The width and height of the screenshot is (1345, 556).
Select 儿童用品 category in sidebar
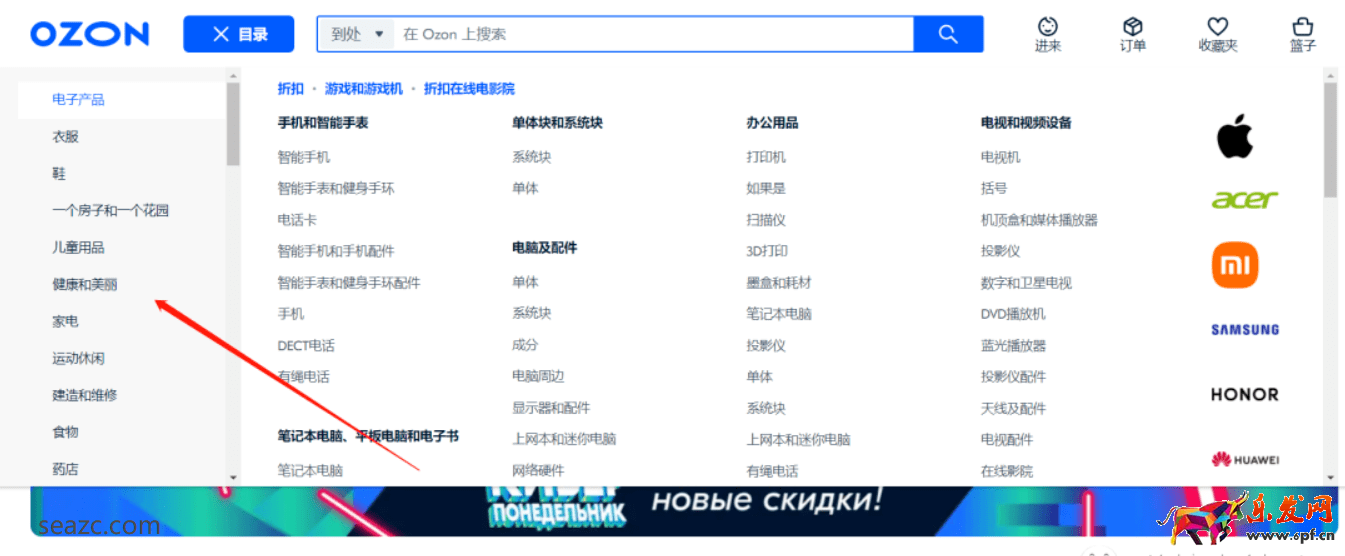click(78, 247)
